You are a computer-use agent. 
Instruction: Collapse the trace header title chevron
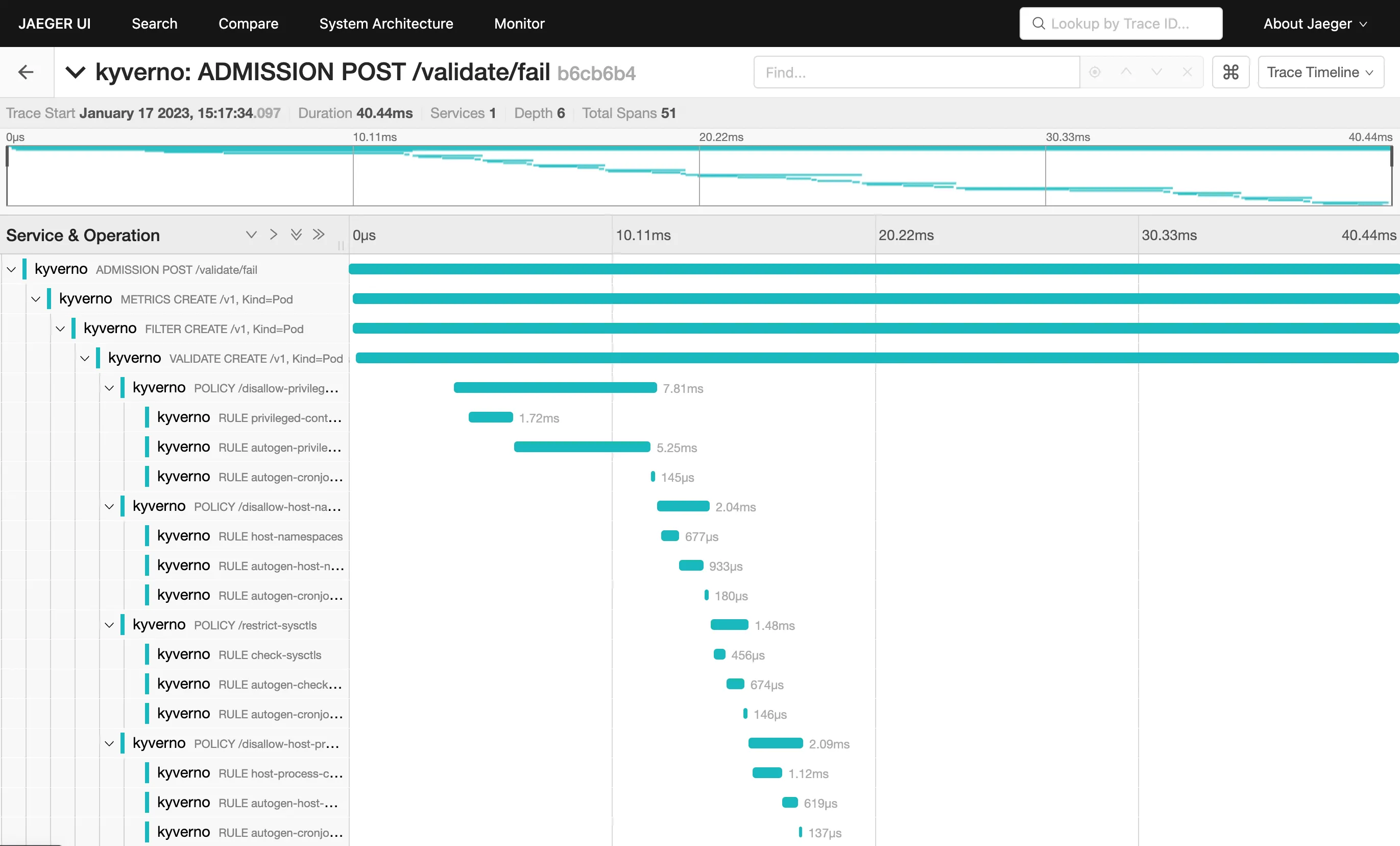[75, 72]
